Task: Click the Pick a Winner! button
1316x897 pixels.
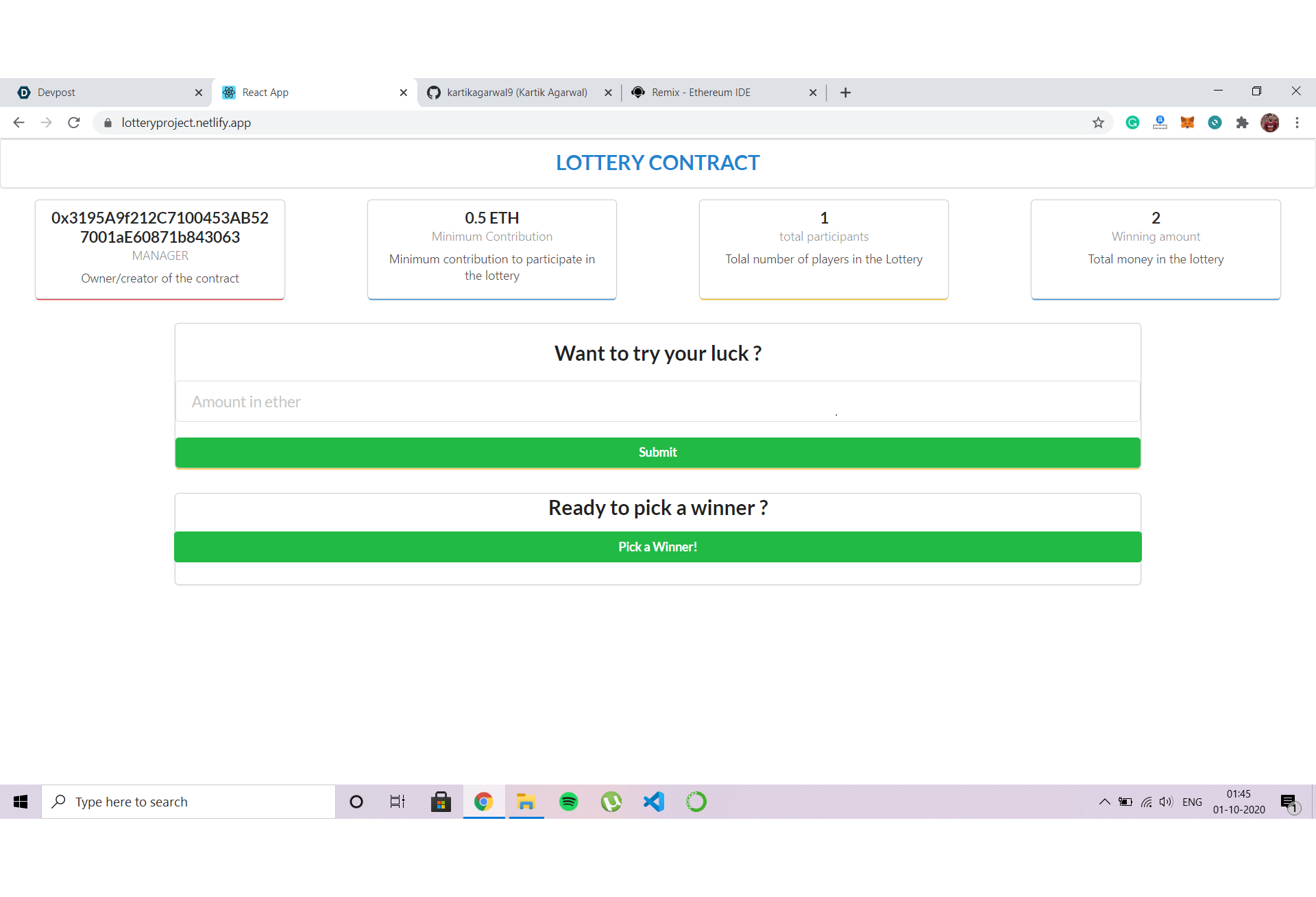Action: click(657, 547)
